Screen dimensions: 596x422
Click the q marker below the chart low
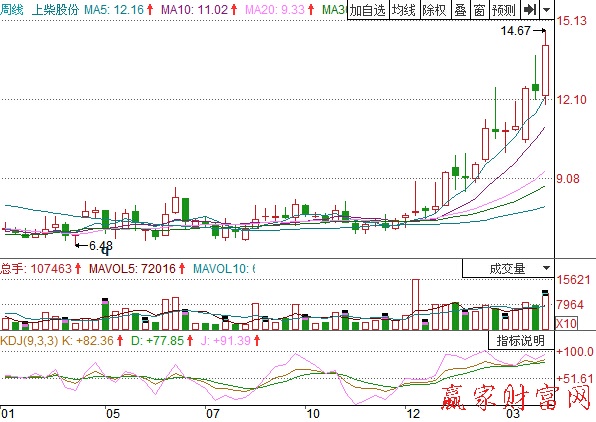pos(105,251)
